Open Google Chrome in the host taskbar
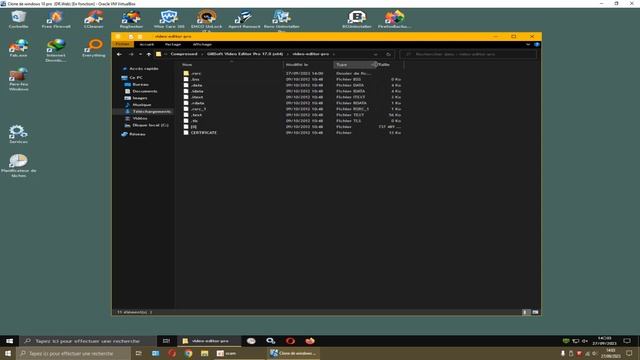Screen dimensions: 640x360 (x=188, y=353)
